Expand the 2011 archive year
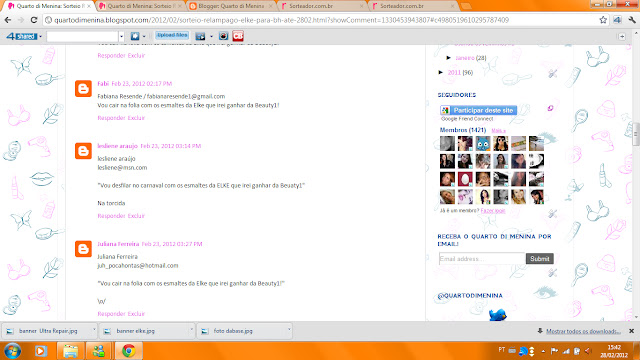The width and height of the screenshot is (640, 360). [441, 72]
